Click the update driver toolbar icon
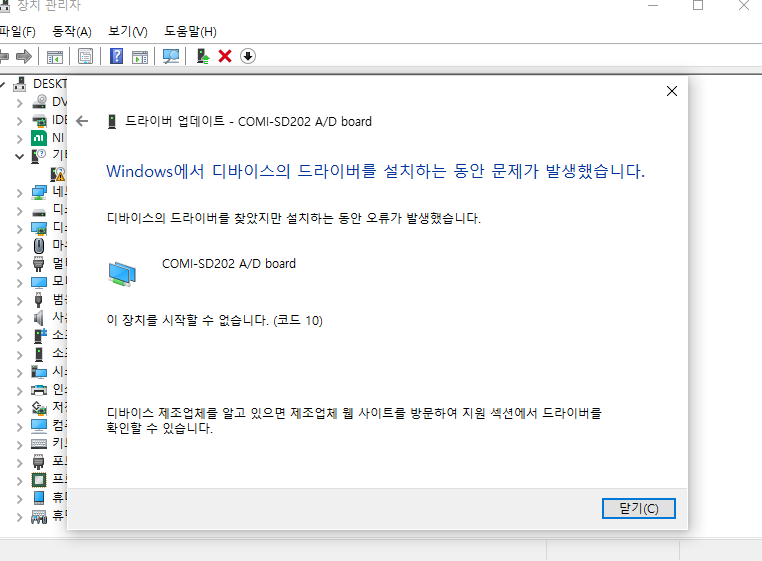Viewport: 762px width, 561px height. click(203, 56)
